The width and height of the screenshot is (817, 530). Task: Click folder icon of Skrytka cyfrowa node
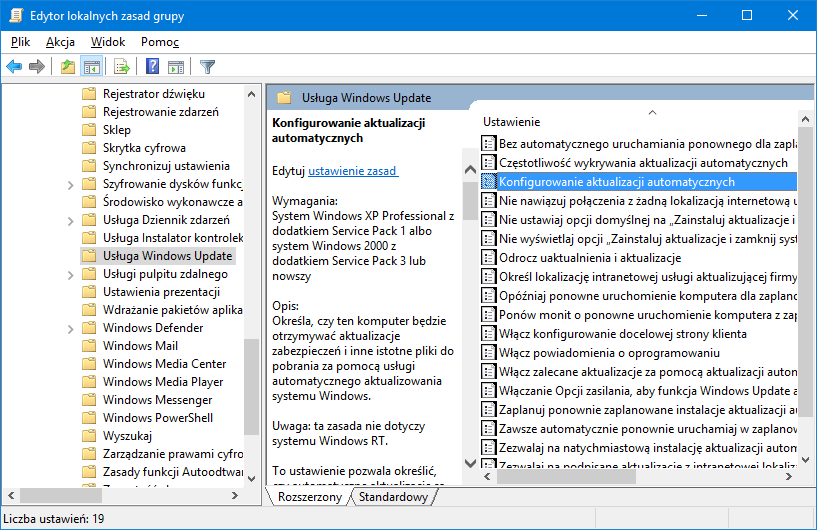[x=89, y=147]
